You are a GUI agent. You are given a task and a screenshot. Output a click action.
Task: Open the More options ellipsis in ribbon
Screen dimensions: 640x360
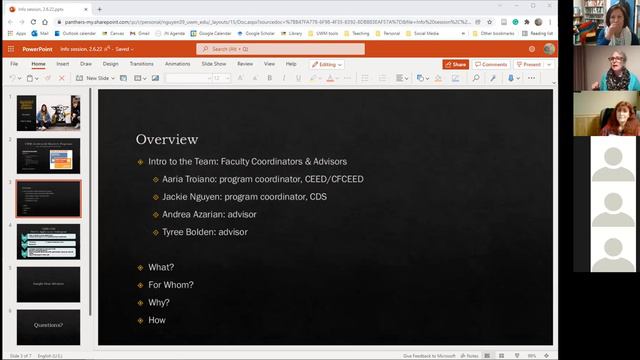coord(531,78)
